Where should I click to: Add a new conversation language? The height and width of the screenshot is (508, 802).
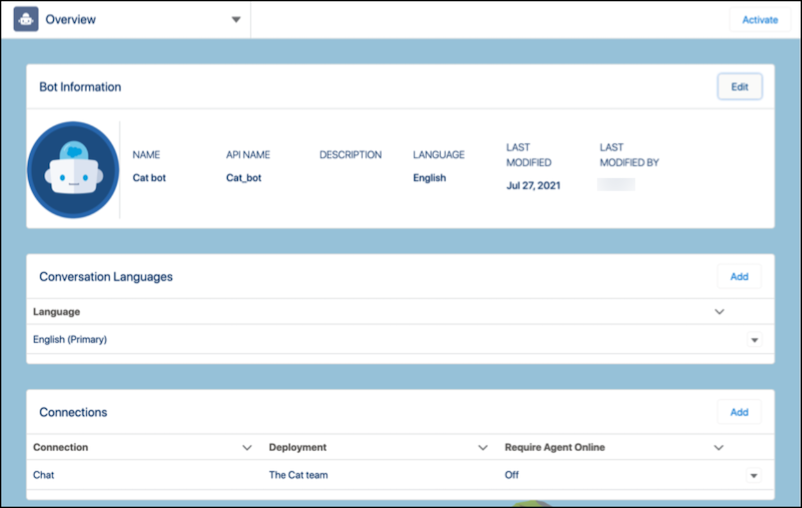[739, 277]
